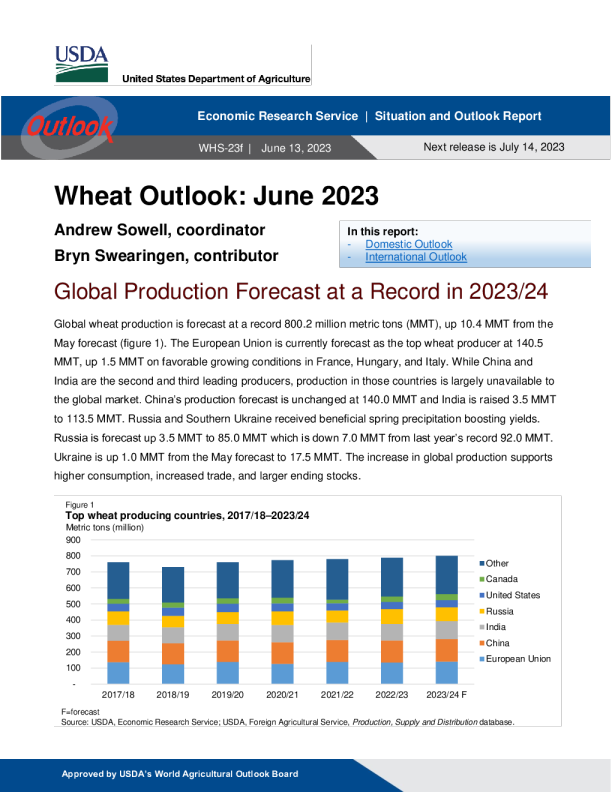Click the Global Production Forecast headline
The width and height of the screenshot is (612, 792).
point(301,294)
